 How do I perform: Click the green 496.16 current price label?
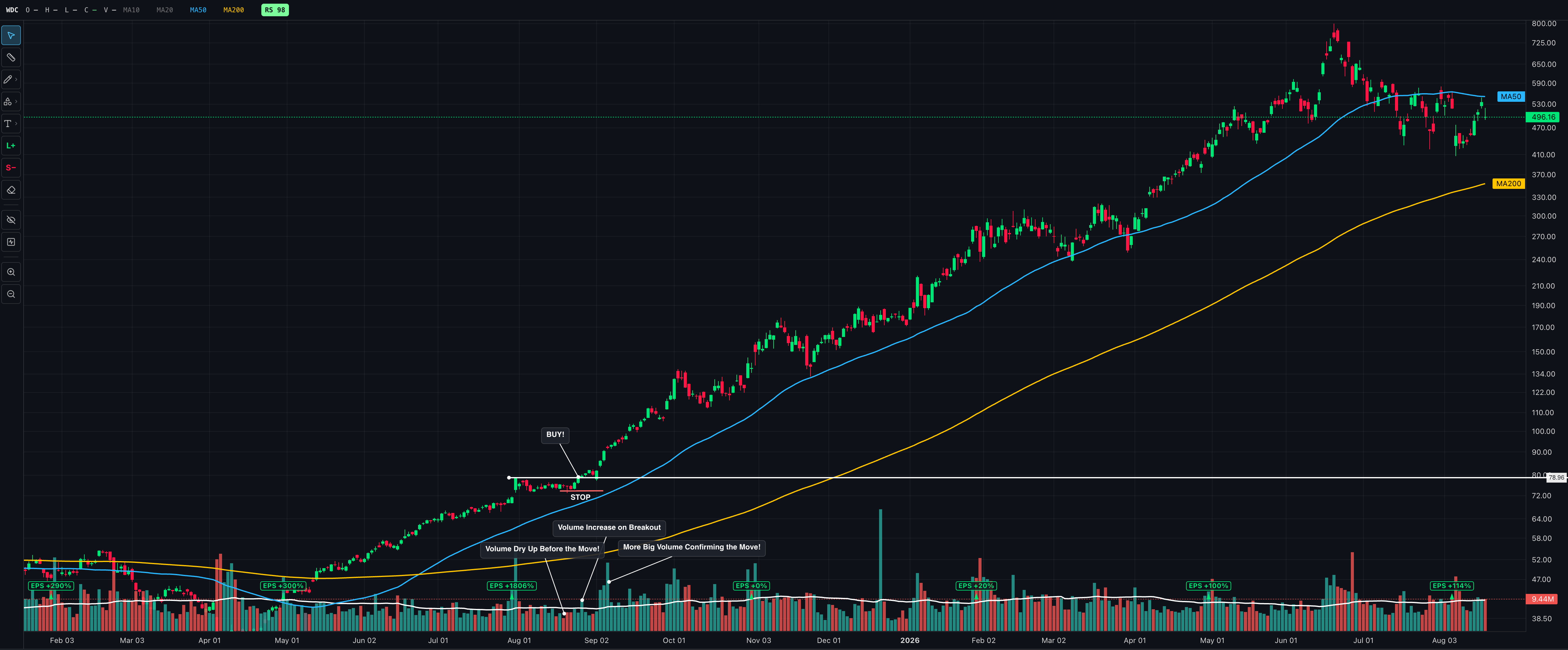(x=1543, y=117)
